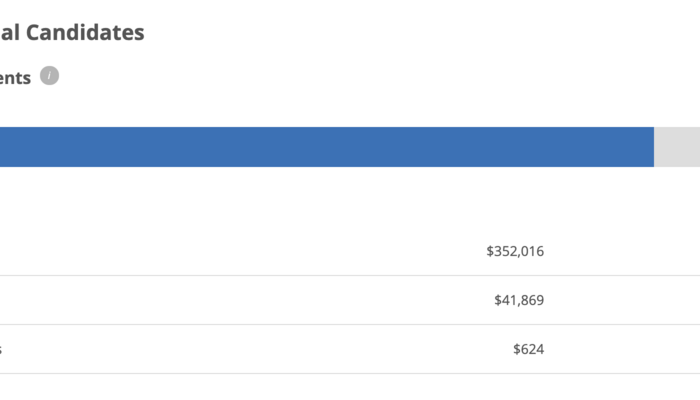The height and width of the screenshot is (400, 700).
Task: Select the "Candidates" heading text
Action: [85, 32]
